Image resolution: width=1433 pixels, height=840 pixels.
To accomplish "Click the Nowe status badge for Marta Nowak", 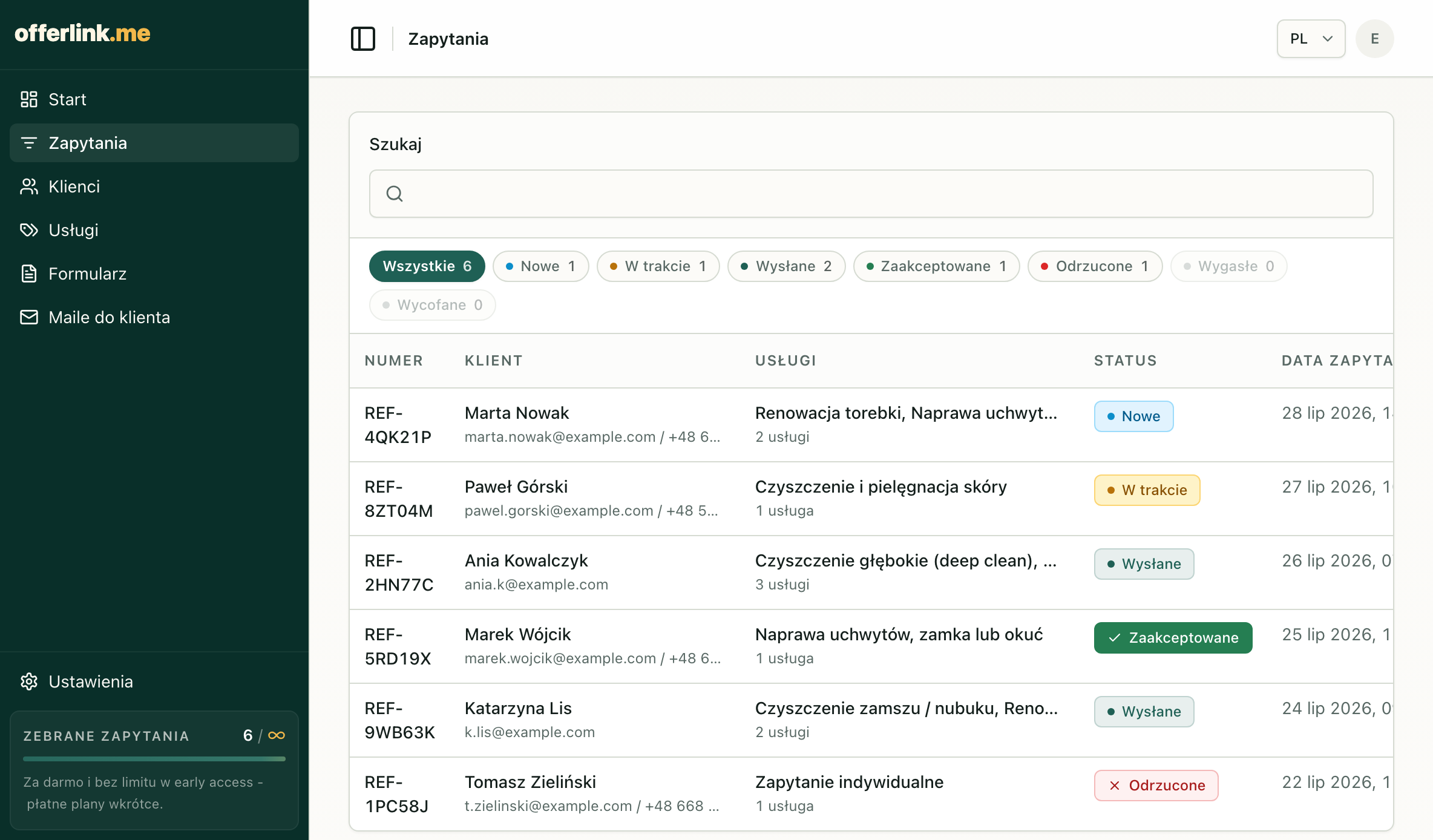I will point(1134,416).
